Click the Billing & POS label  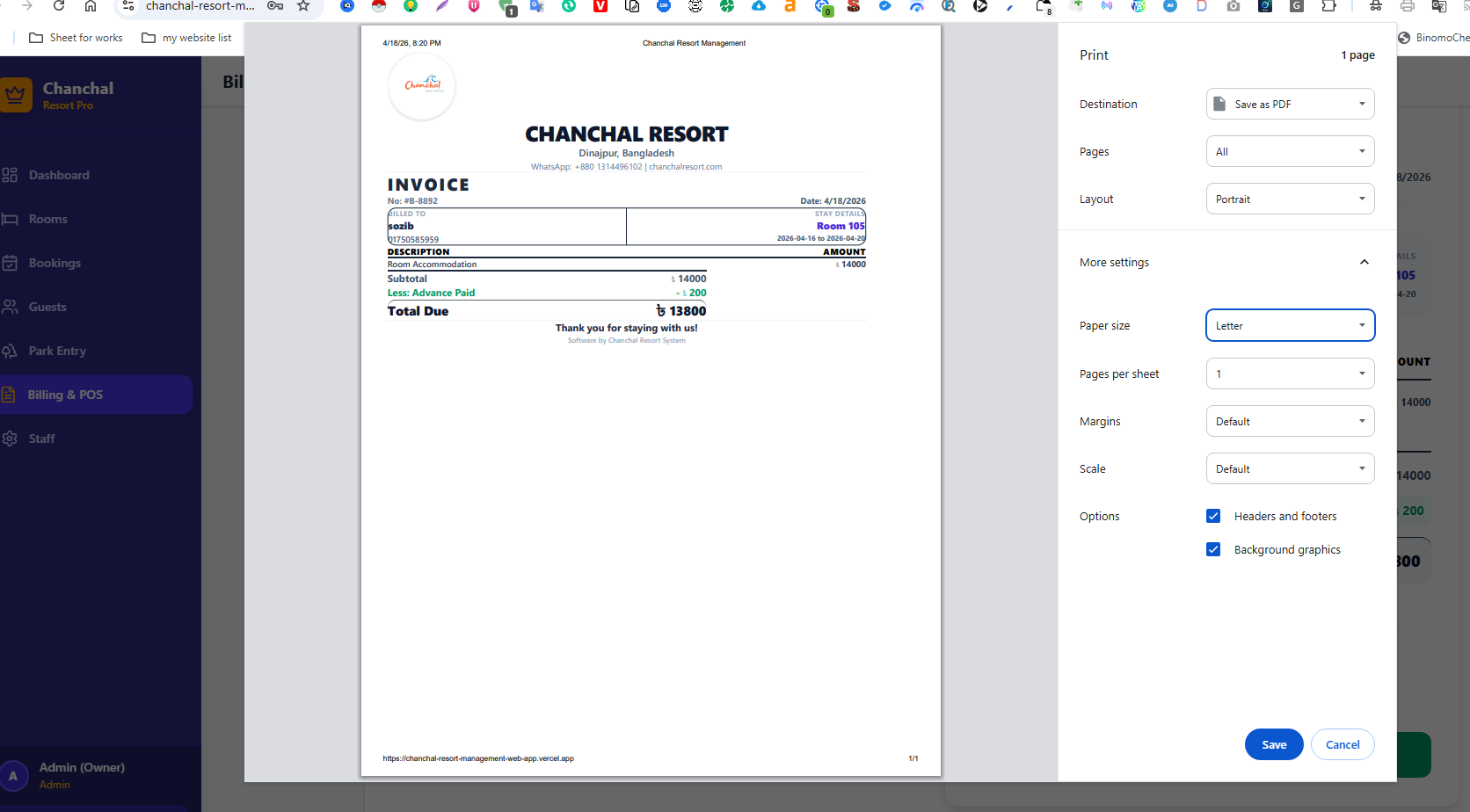(x=65, y=395)
